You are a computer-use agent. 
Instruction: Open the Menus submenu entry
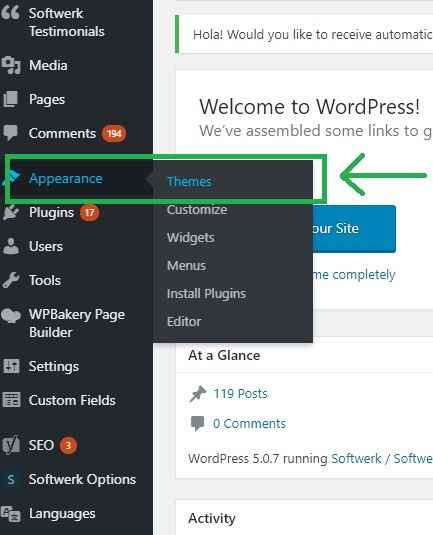186,265
